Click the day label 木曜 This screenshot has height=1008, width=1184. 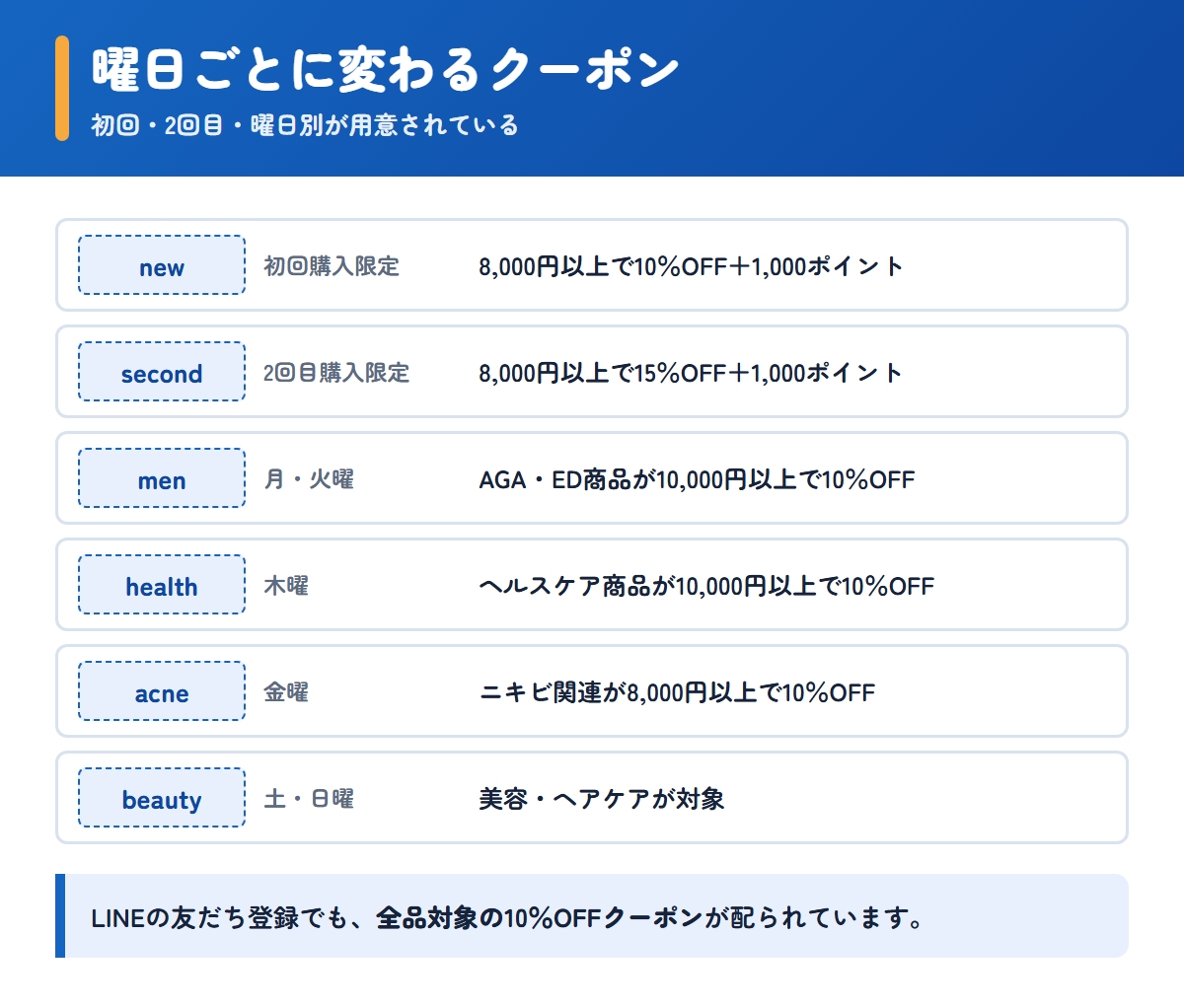coord(286,586)
